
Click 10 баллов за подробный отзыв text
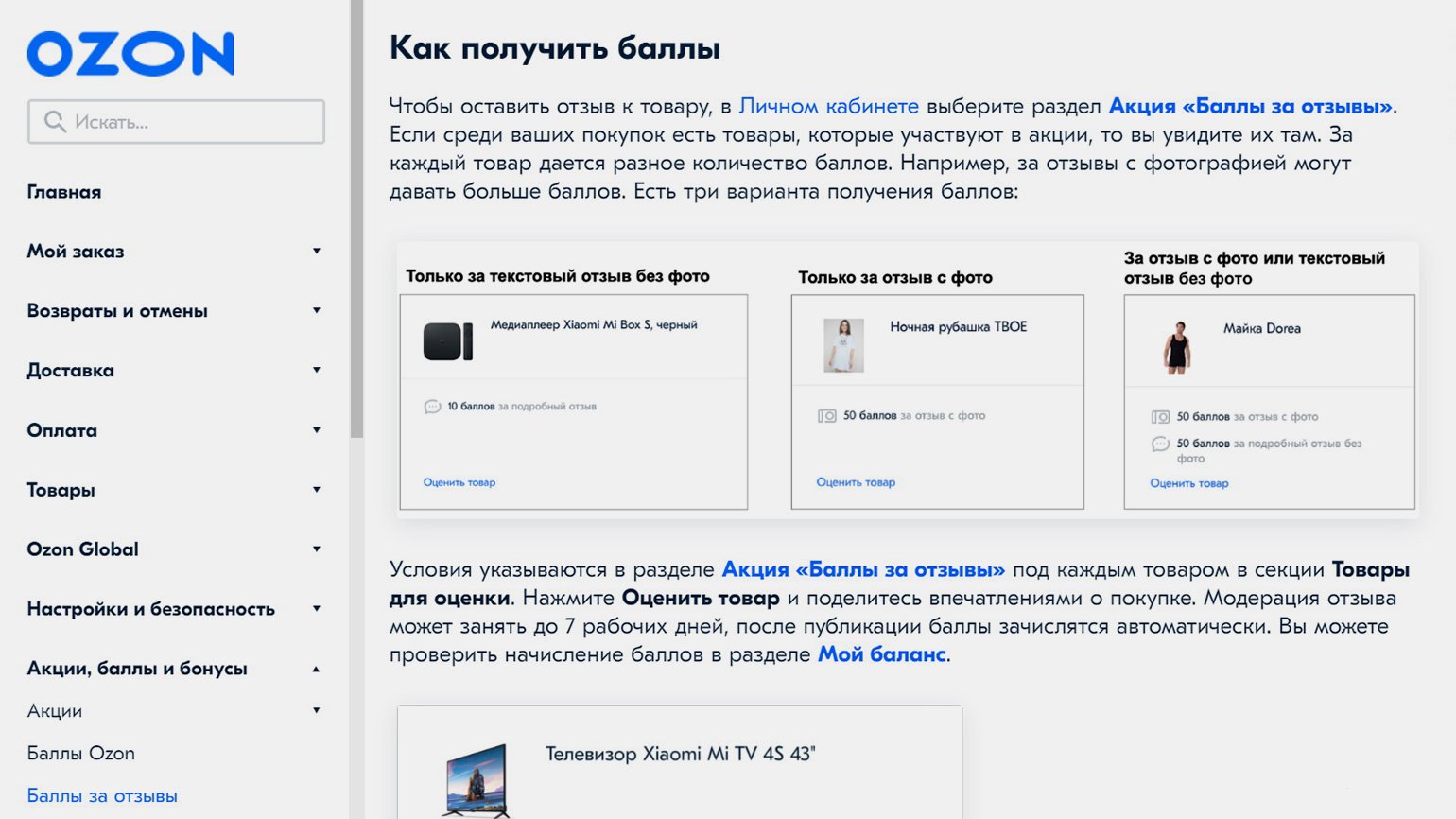pyautogui.click(x=522, y=407)
